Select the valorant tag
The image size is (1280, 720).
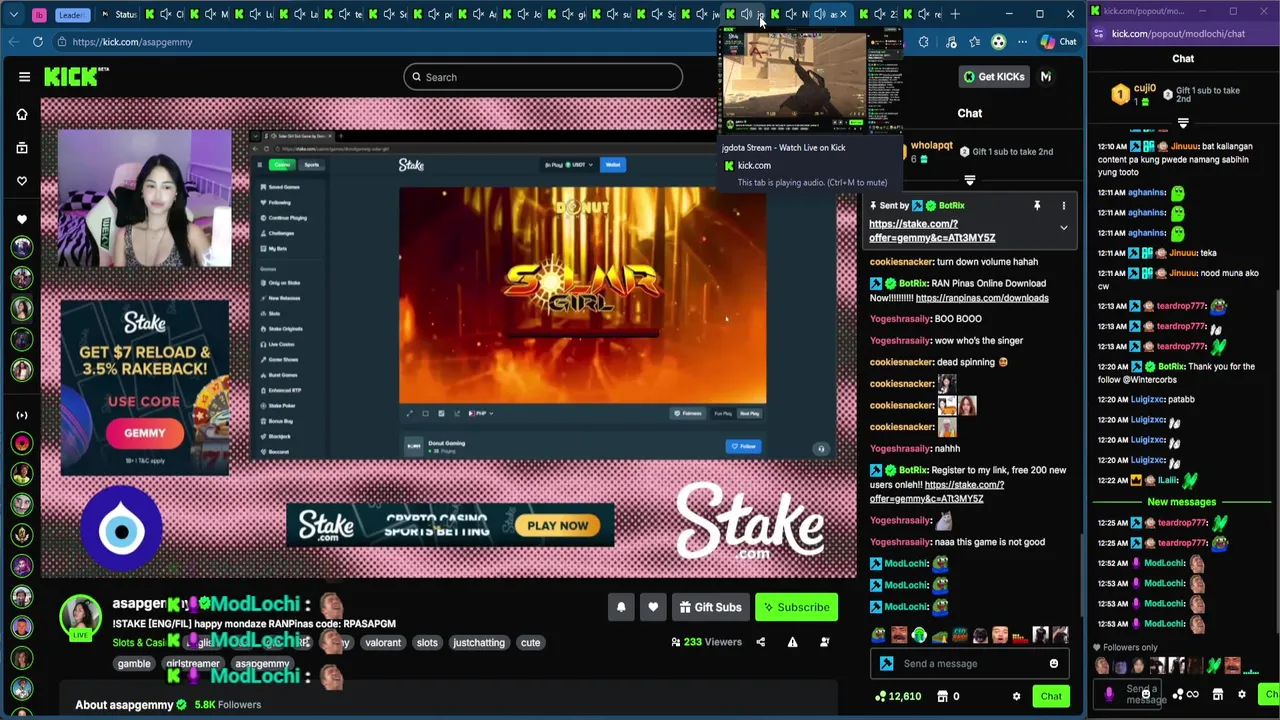tap(383, 643)
